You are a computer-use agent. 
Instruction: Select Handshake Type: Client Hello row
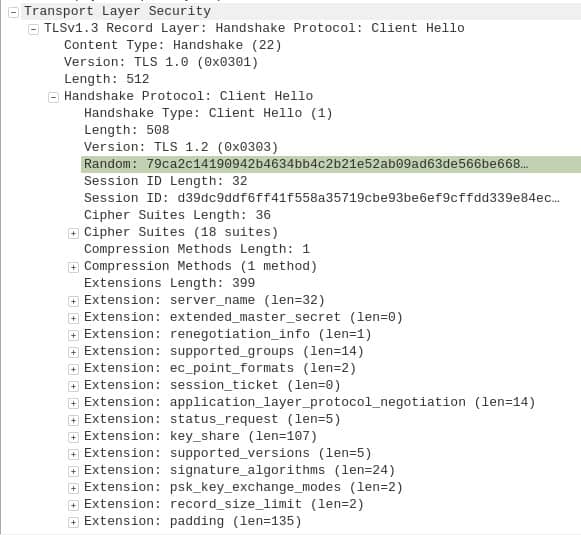(208, 113)
